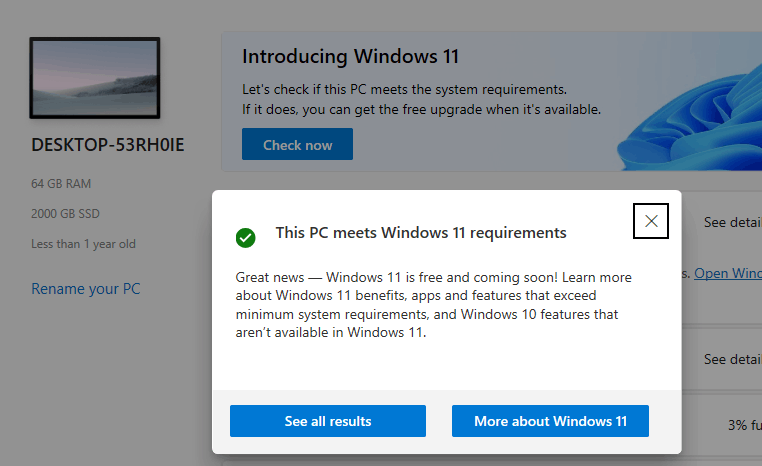Select the PC desktop wallpaper thumbnail
Screen dimensions: 762x466
95,78
